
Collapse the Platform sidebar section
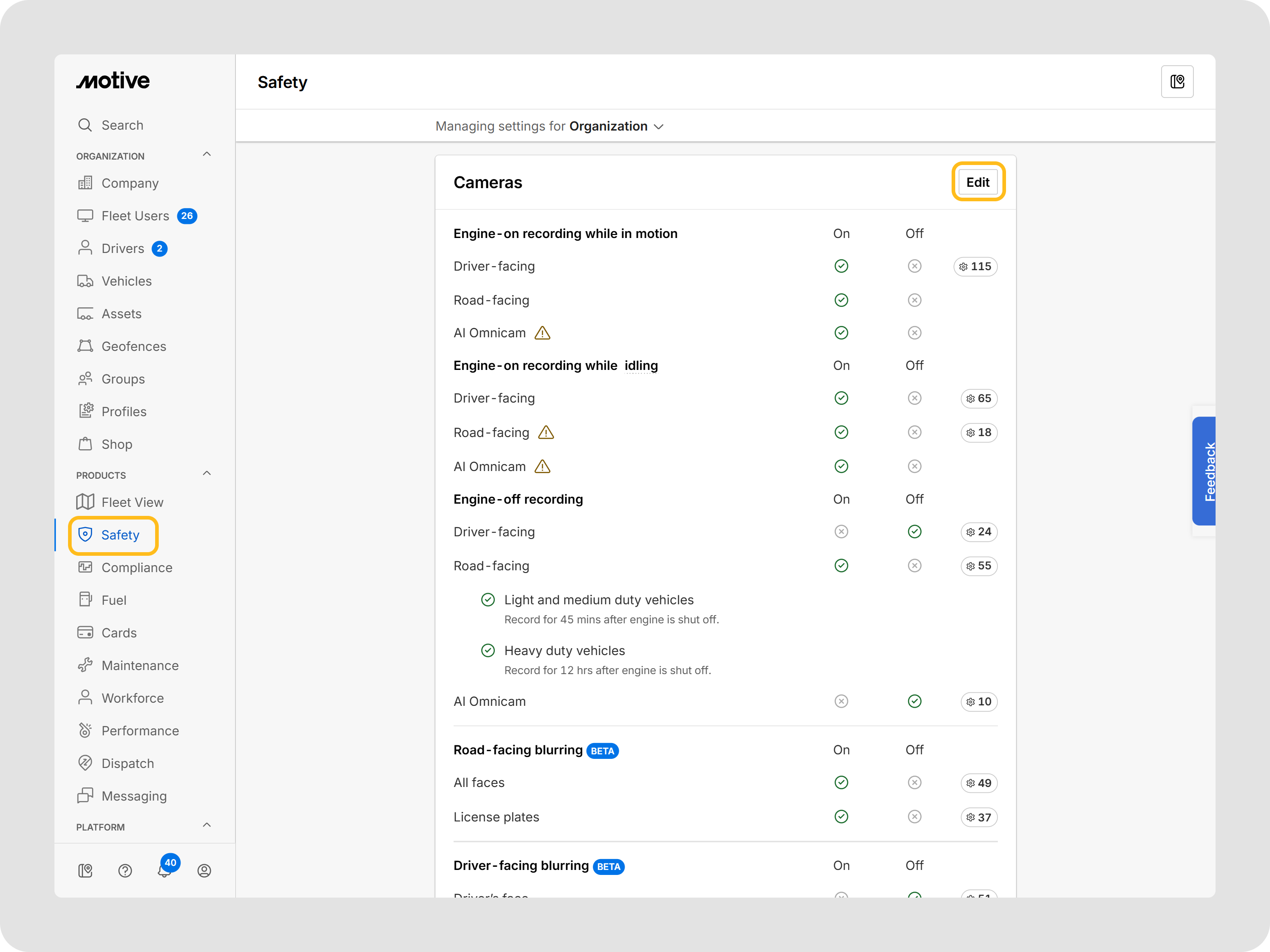pyautogui.click(x=207, y=825)
